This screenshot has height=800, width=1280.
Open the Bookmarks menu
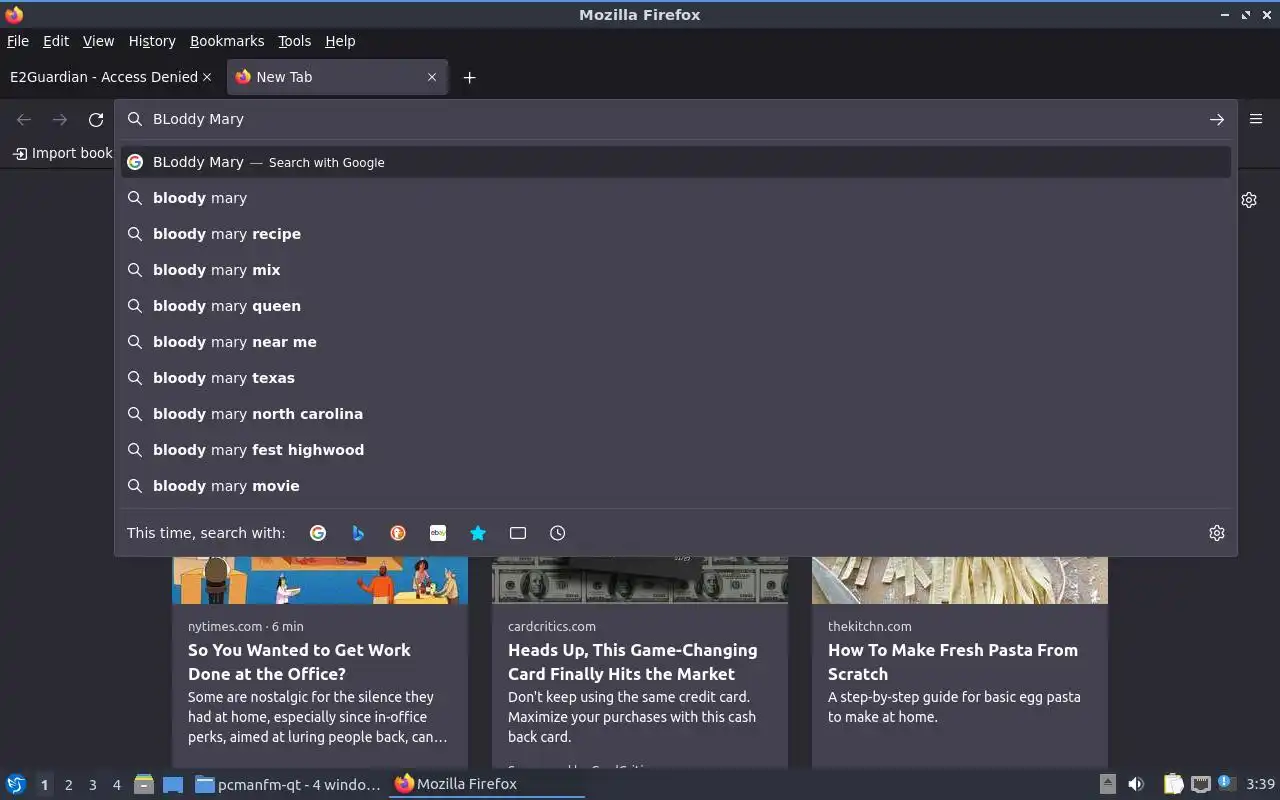[227, 41]
